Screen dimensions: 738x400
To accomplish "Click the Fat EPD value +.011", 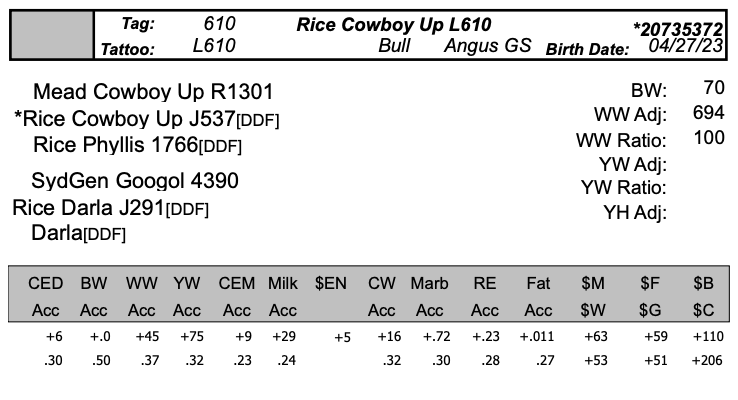I will tap(537, 337).
